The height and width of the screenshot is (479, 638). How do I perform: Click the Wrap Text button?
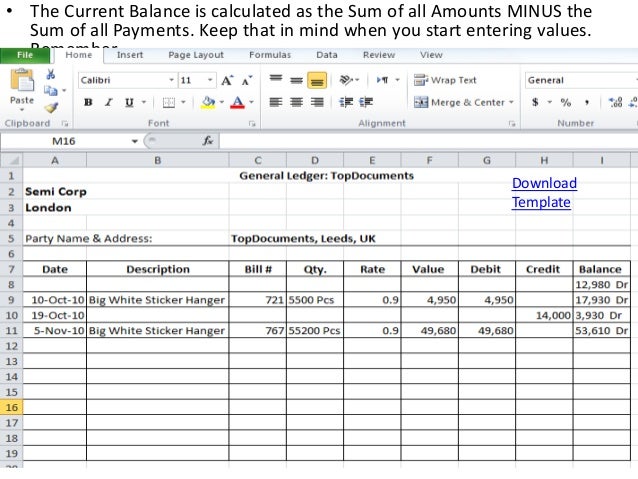point(445,80)
